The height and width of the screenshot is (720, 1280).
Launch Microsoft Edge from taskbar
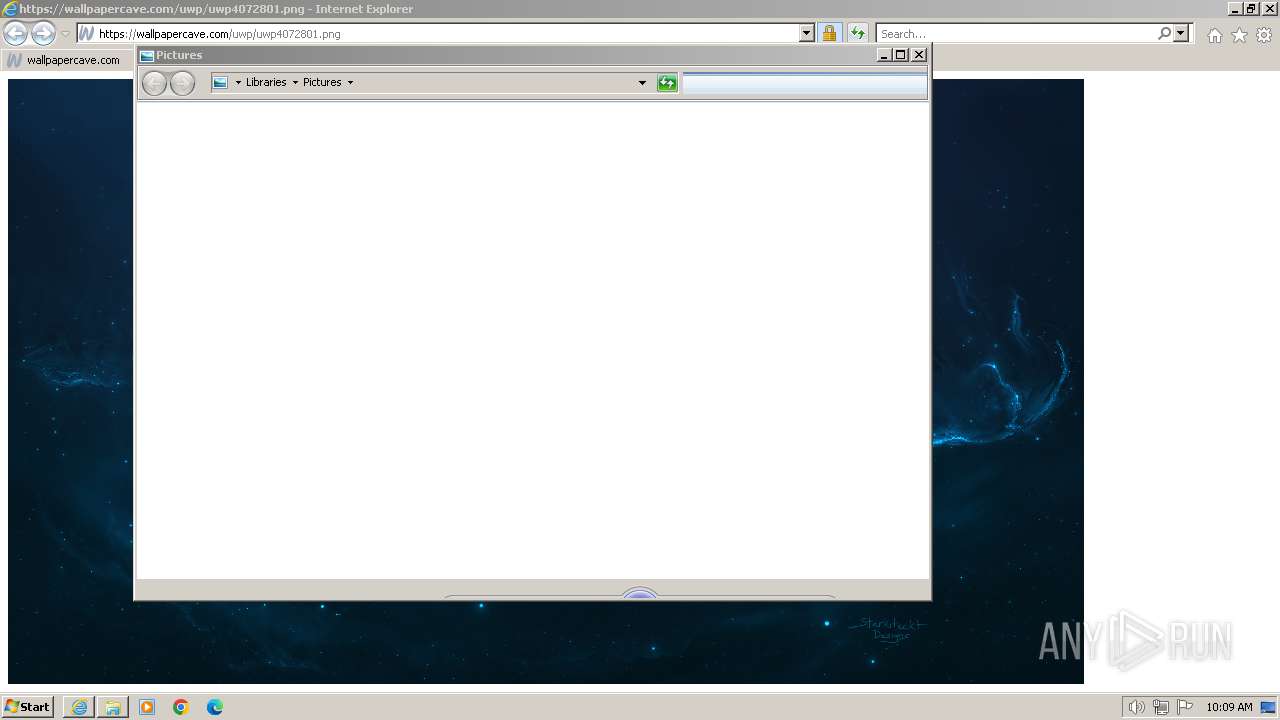(215, 707)
